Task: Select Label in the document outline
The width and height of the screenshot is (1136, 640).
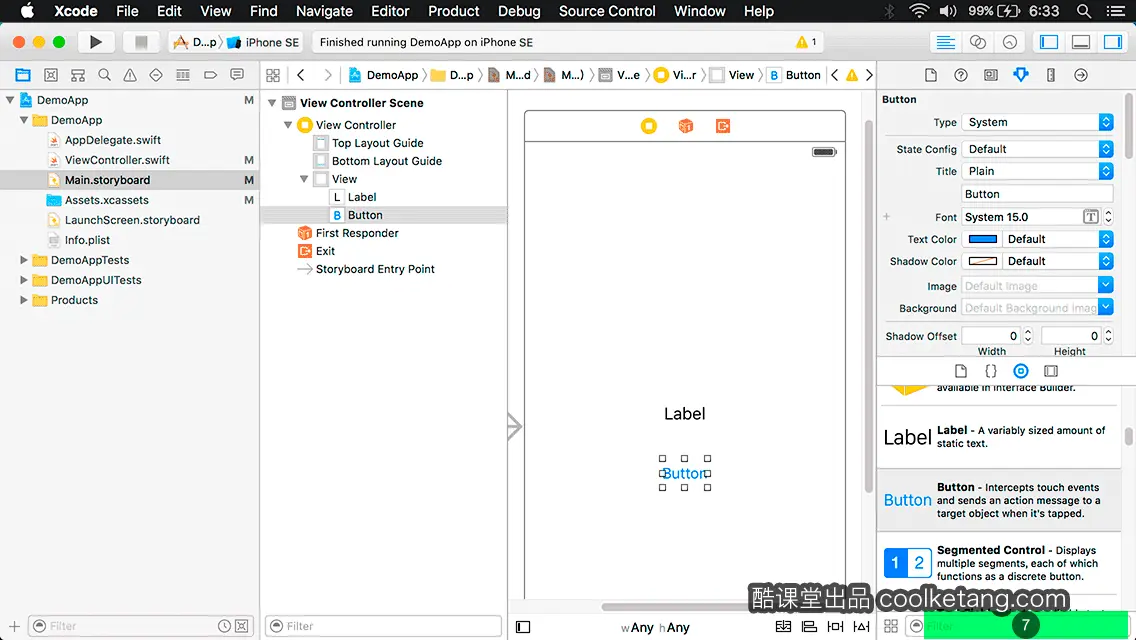Action: (x=362, y=197)
